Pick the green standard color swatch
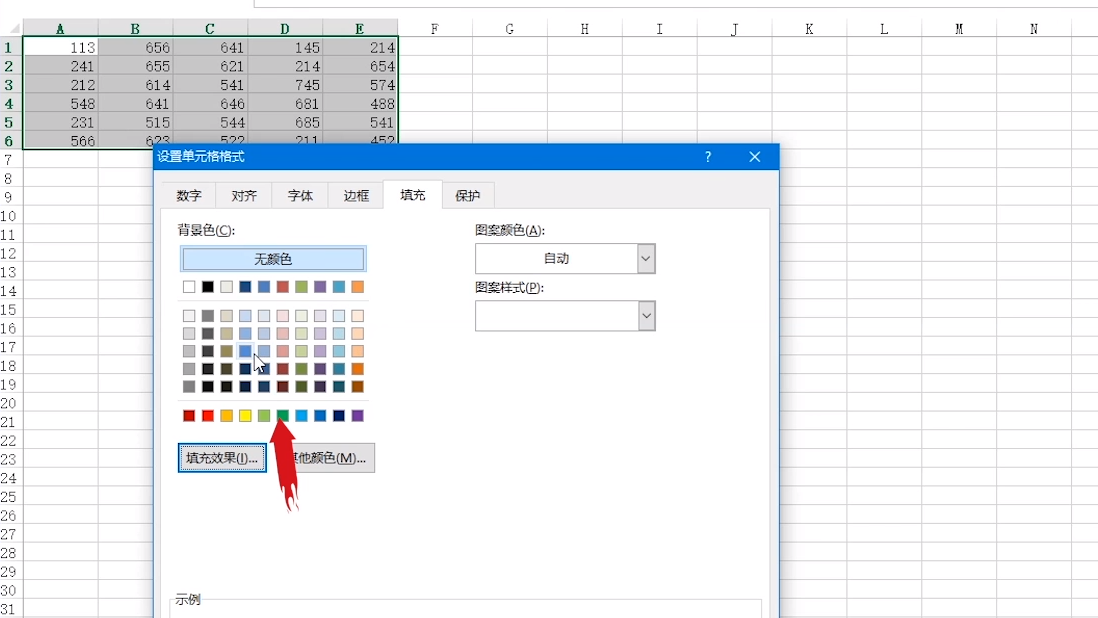The height and width of the screenshot is (618, 1098). (283, 415)
